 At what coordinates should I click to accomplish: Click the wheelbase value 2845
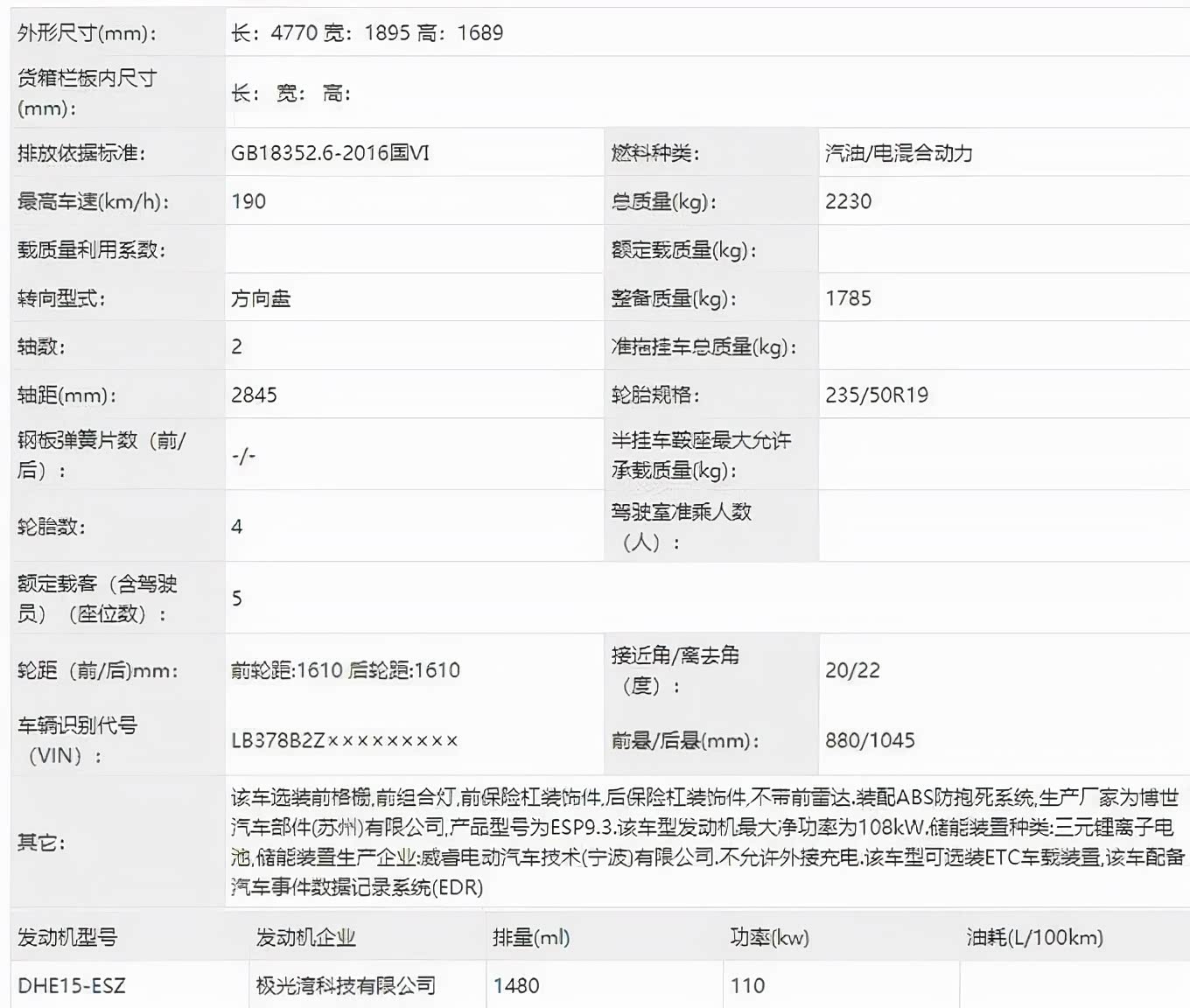click(x=254, y=395)
